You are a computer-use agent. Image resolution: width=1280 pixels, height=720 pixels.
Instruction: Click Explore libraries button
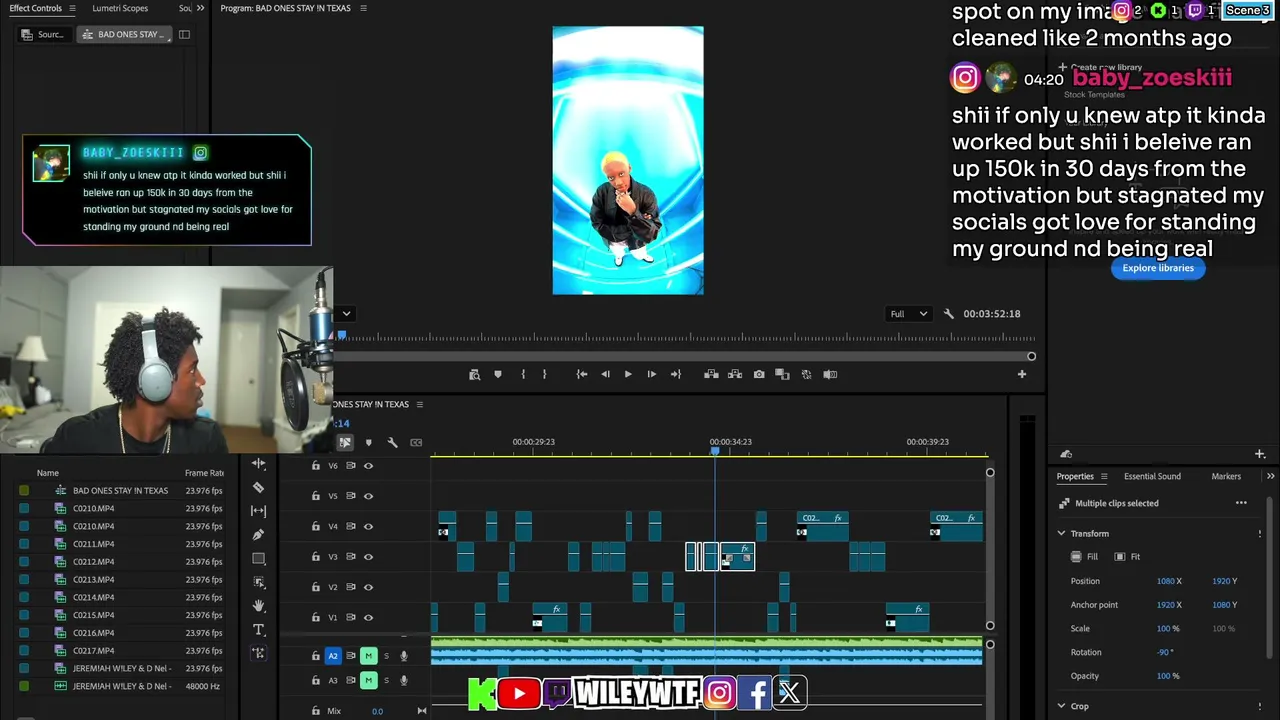[x=1158, y=268]
